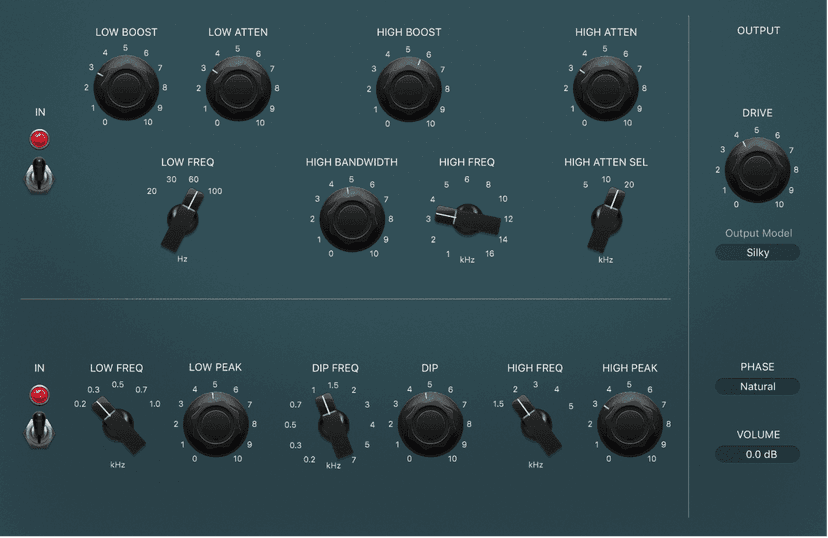Screen dimensions: 828x538
Task: Click 20 on the HIGH ATTEN SEL scale
Action: [x=629, y=185]
